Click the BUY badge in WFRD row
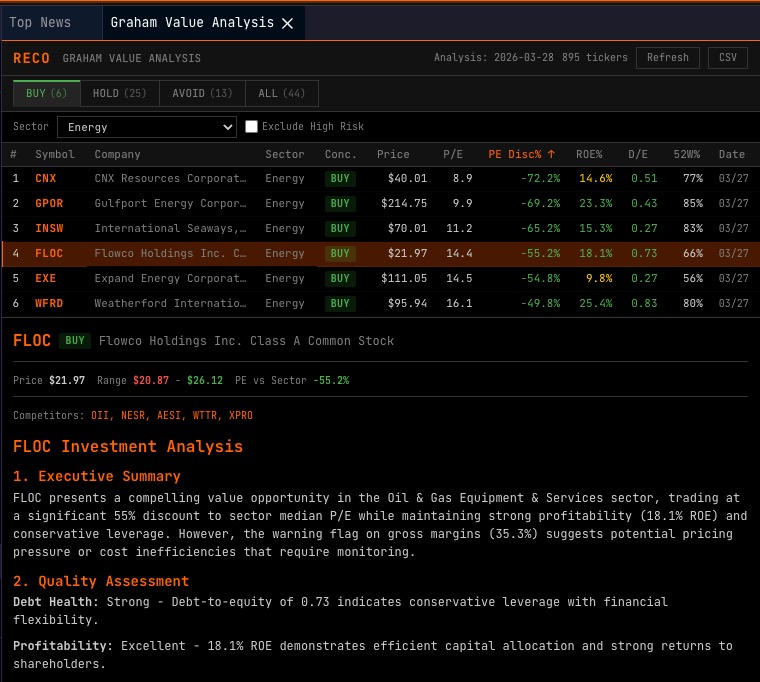This screenshot has height=682, width=760. 340,303
